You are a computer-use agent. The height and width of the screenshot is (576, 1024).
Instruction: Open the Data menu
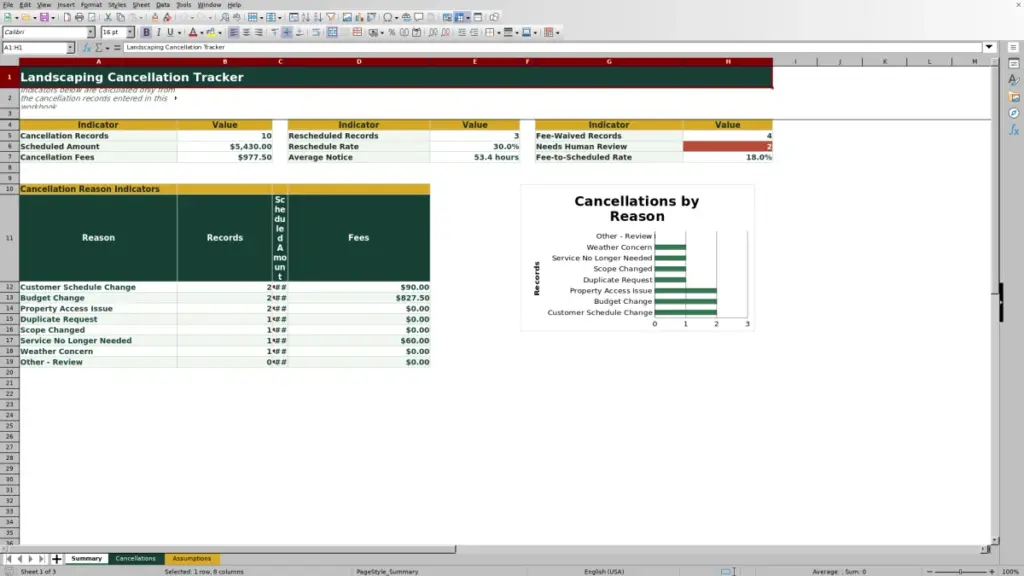(x=163, y=5)
